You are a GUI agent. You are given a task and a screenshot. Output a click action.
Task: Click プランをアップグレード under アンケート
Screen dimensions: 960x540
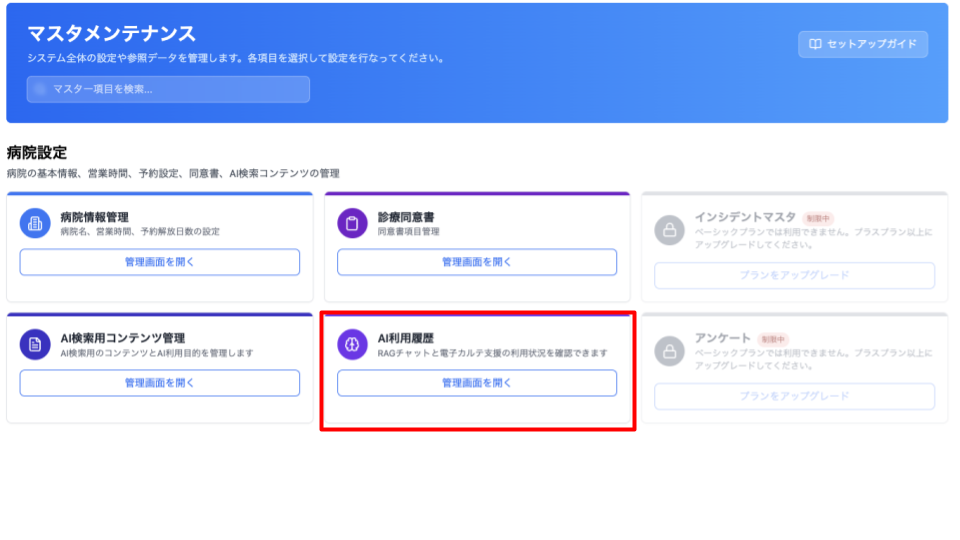click(x=795, y=397)
